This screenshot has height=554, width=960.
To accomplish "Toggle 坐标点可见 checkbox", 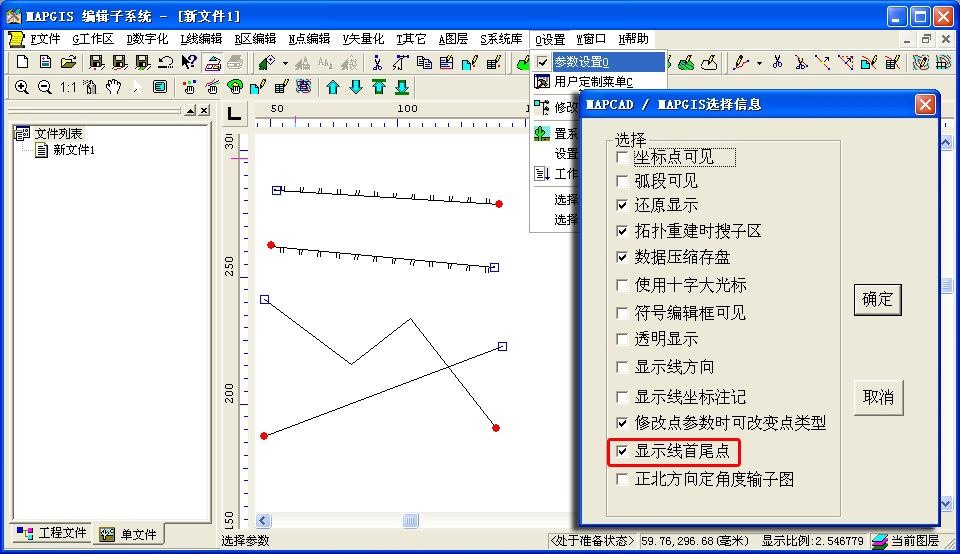I will [622, 157].
